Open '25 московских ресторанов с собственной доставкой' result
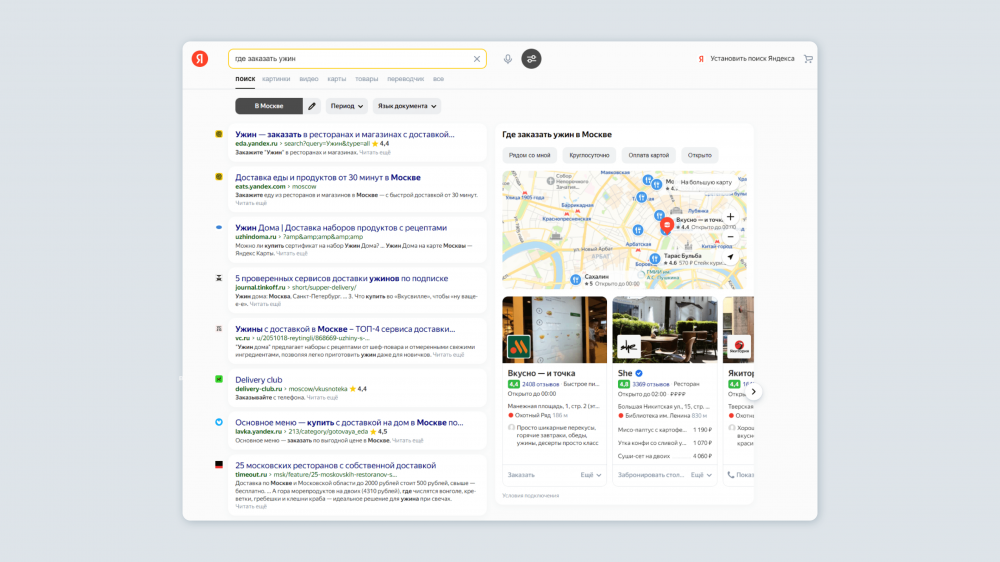The width and height of the screenshot is (1000, 562). coord(335,466)
